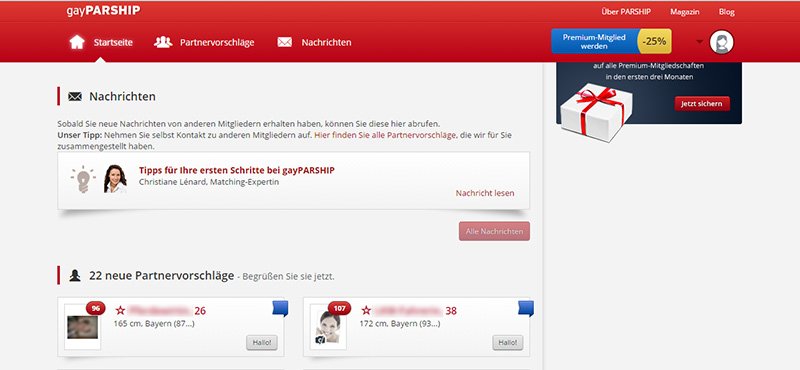
Task: Click the -25% discount badge
Action: tap(655, 41)
